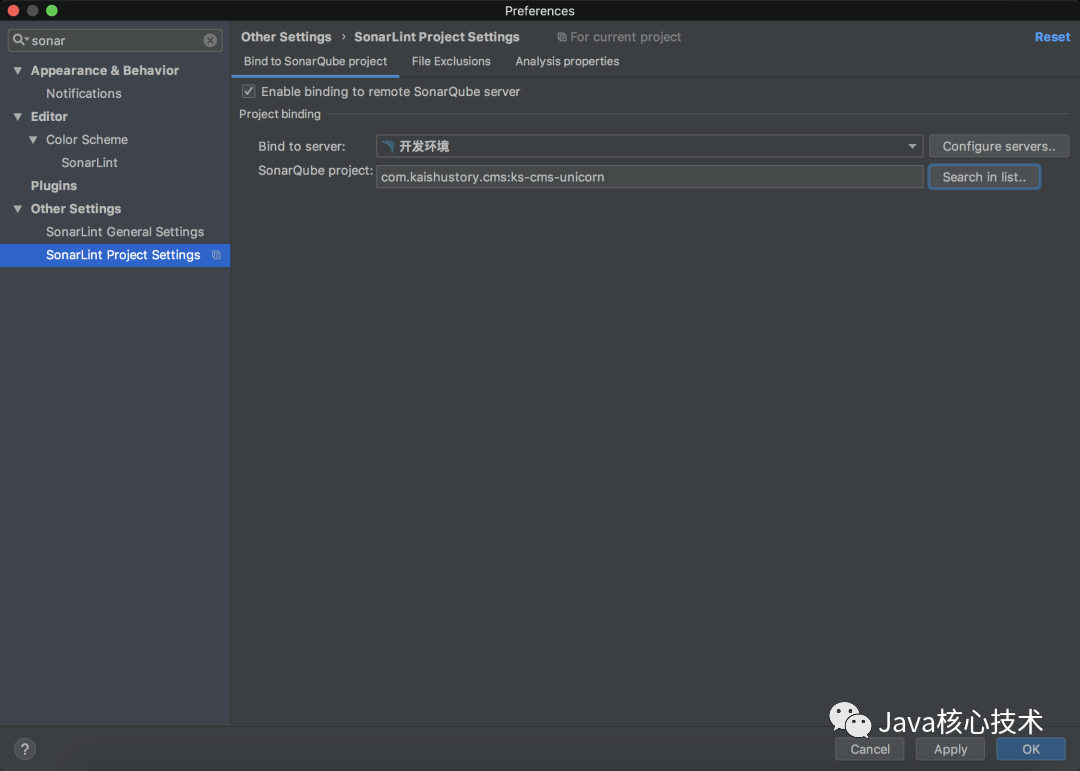The height and width of the screenshot is (771, 1080).
Task: Click the search magnifier icon
Action: (x=19, y=40)
